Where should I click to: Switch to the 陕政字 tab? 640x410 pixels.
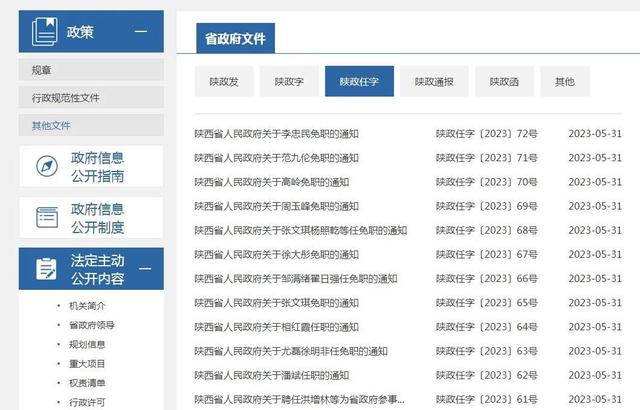289,82
